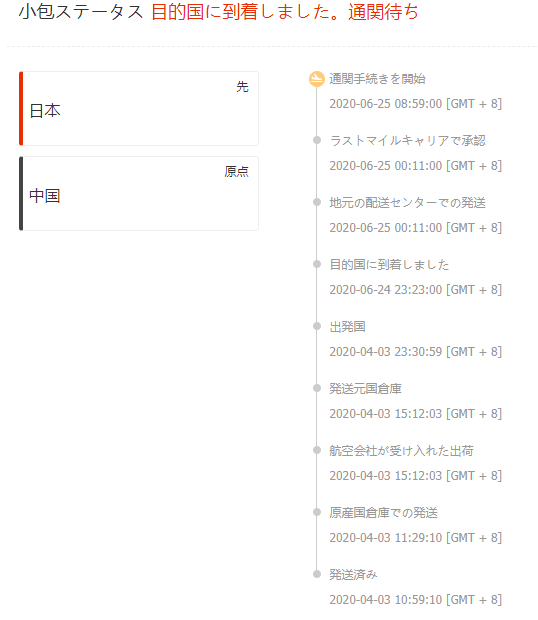Click the timestamp 2020-06-25 08:59:00
538x620 pixels.
click(x=386, y=104)
